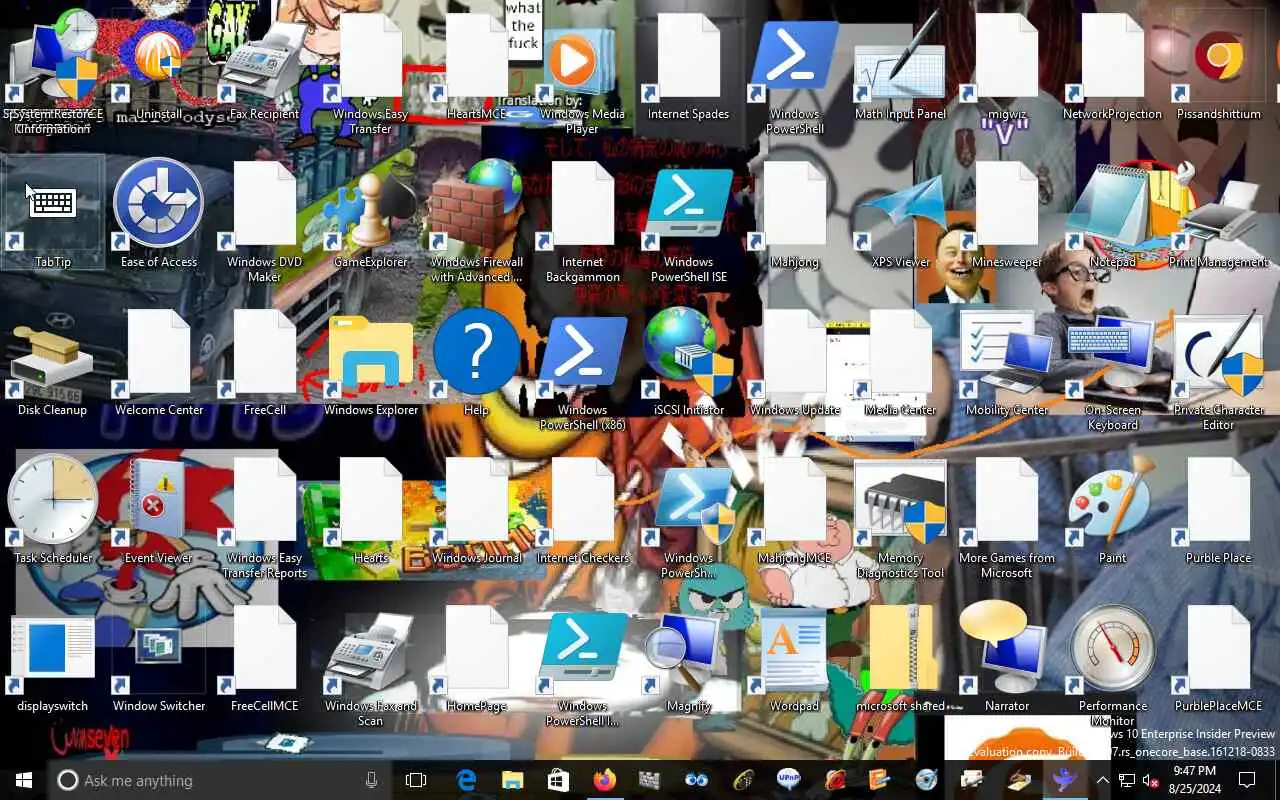This screenshot has width=1280, height=800.
Task: Open Private Character Editor shortcut
Action: click(x=1218, y=370)
